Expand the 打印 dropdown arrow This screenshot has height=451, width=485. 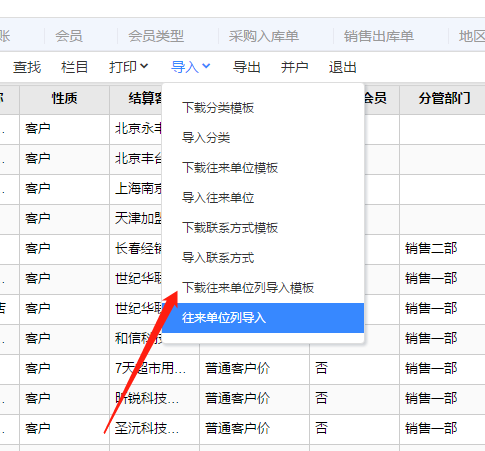point(144,66)
